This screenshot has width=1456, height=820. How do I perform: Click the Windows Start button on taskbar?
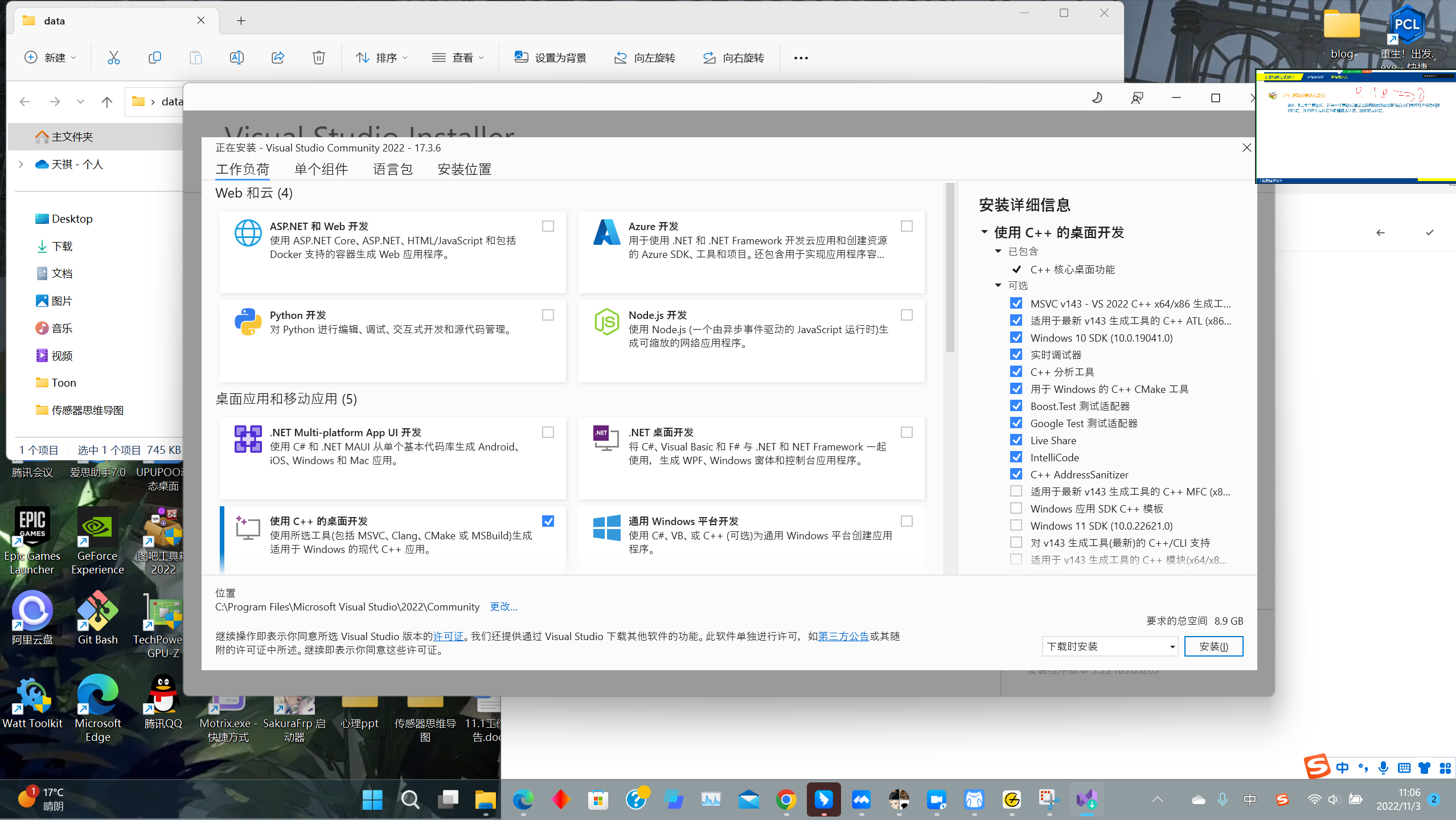click(x=372, y=800)
